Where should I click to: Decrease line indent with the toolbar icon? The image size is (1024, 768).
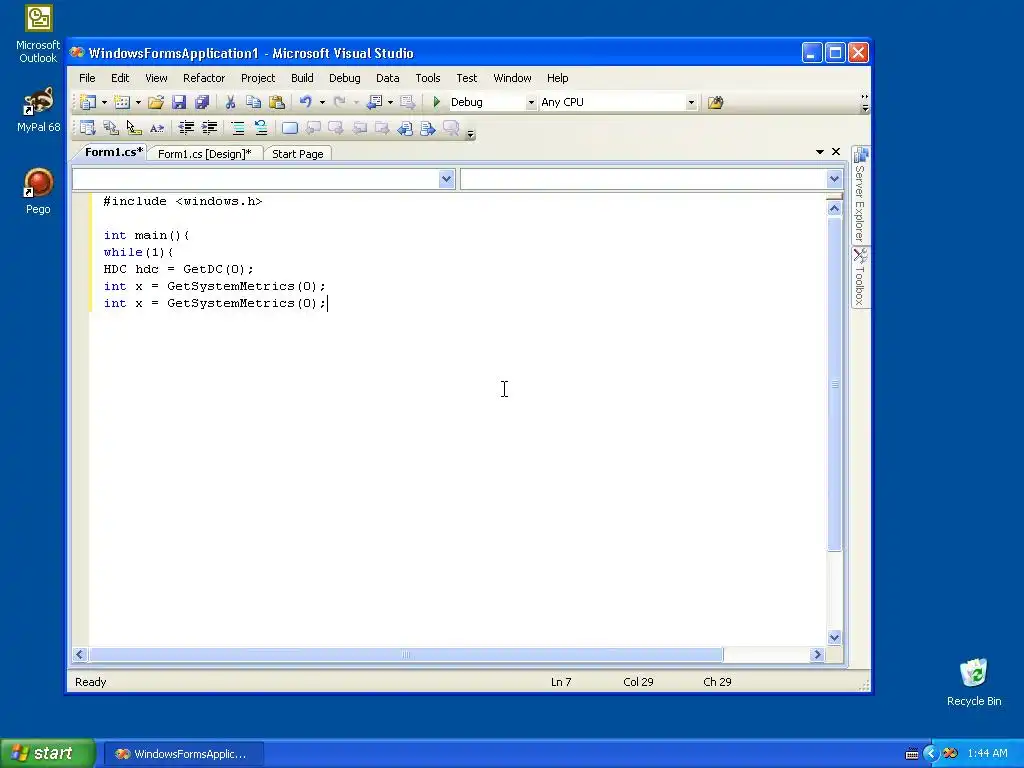187,128
